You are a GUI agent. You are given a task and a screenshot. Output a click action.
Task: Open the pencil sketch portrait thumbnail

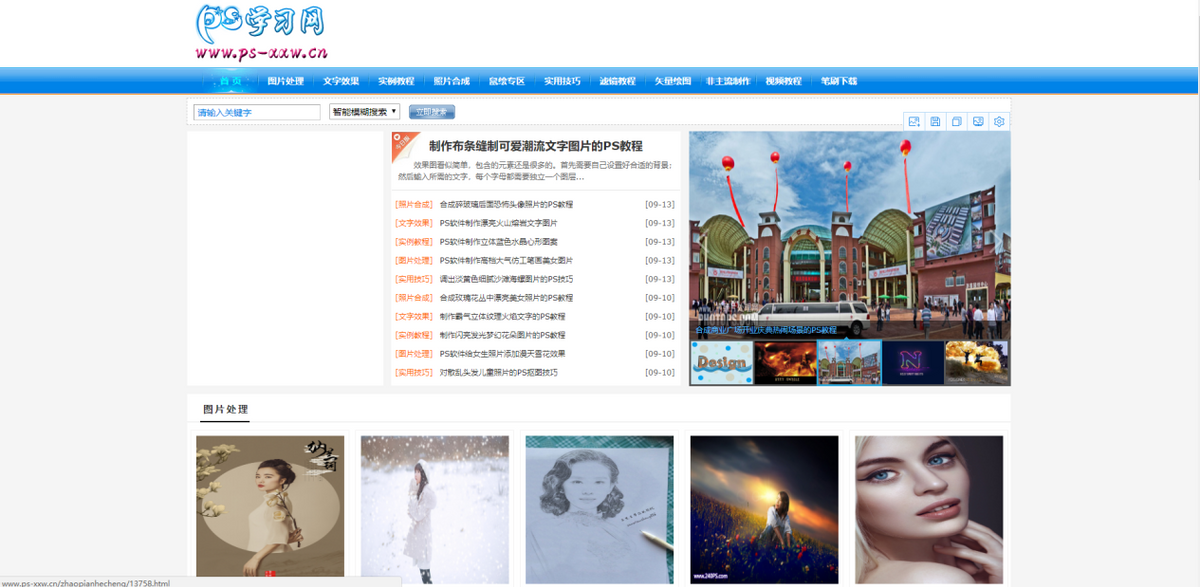600,509
